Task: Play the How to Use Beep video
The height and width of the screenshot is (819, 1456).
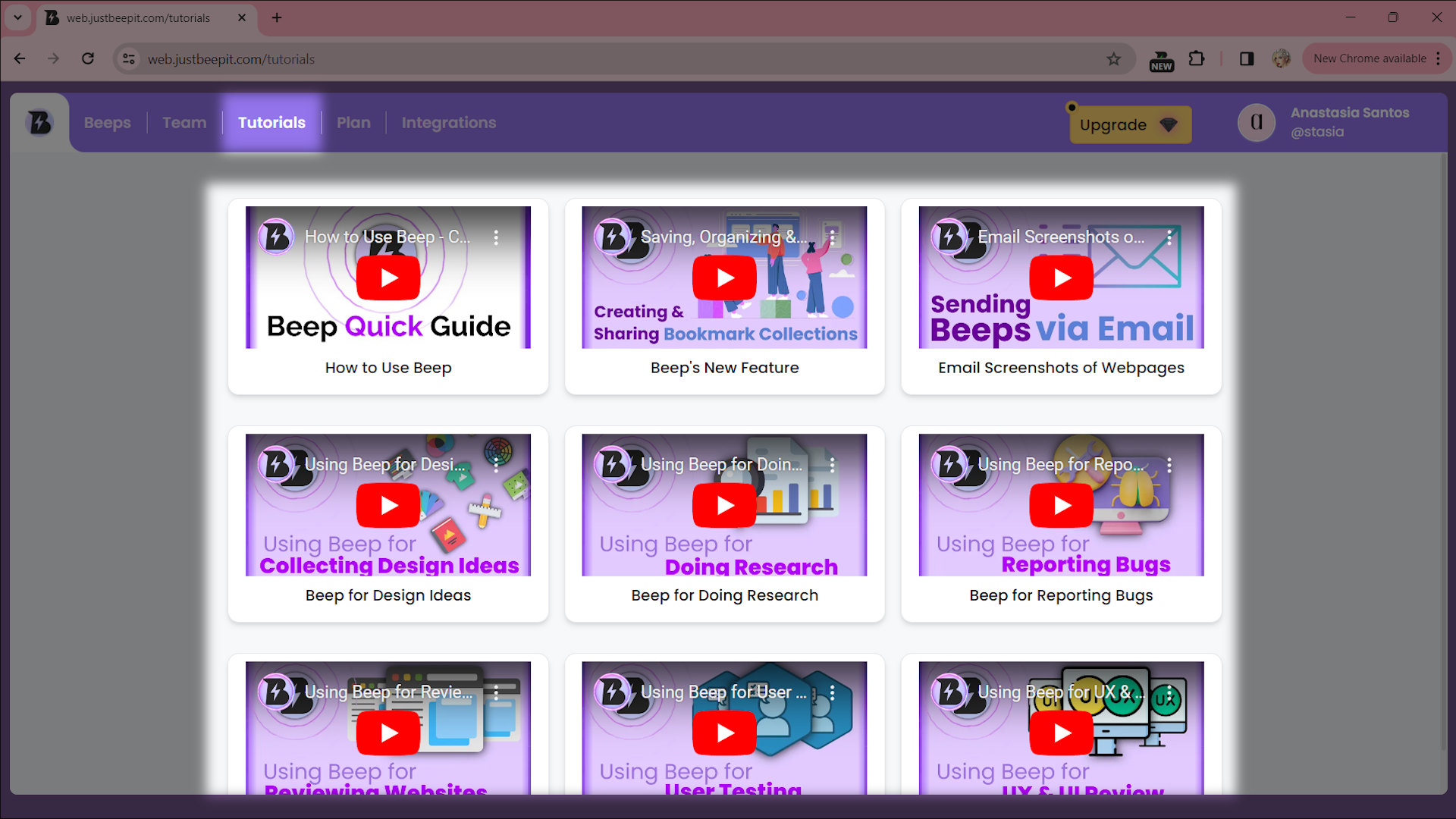Action: point(388,278)
